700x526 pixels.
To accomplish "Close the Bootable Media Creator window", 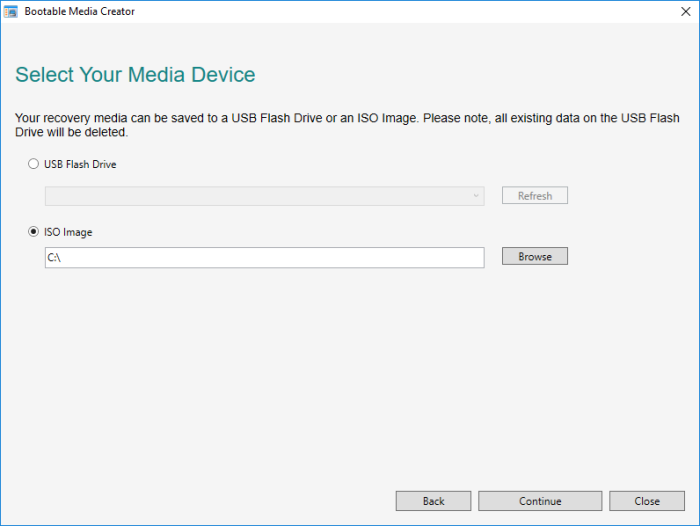I will [686, 12].
